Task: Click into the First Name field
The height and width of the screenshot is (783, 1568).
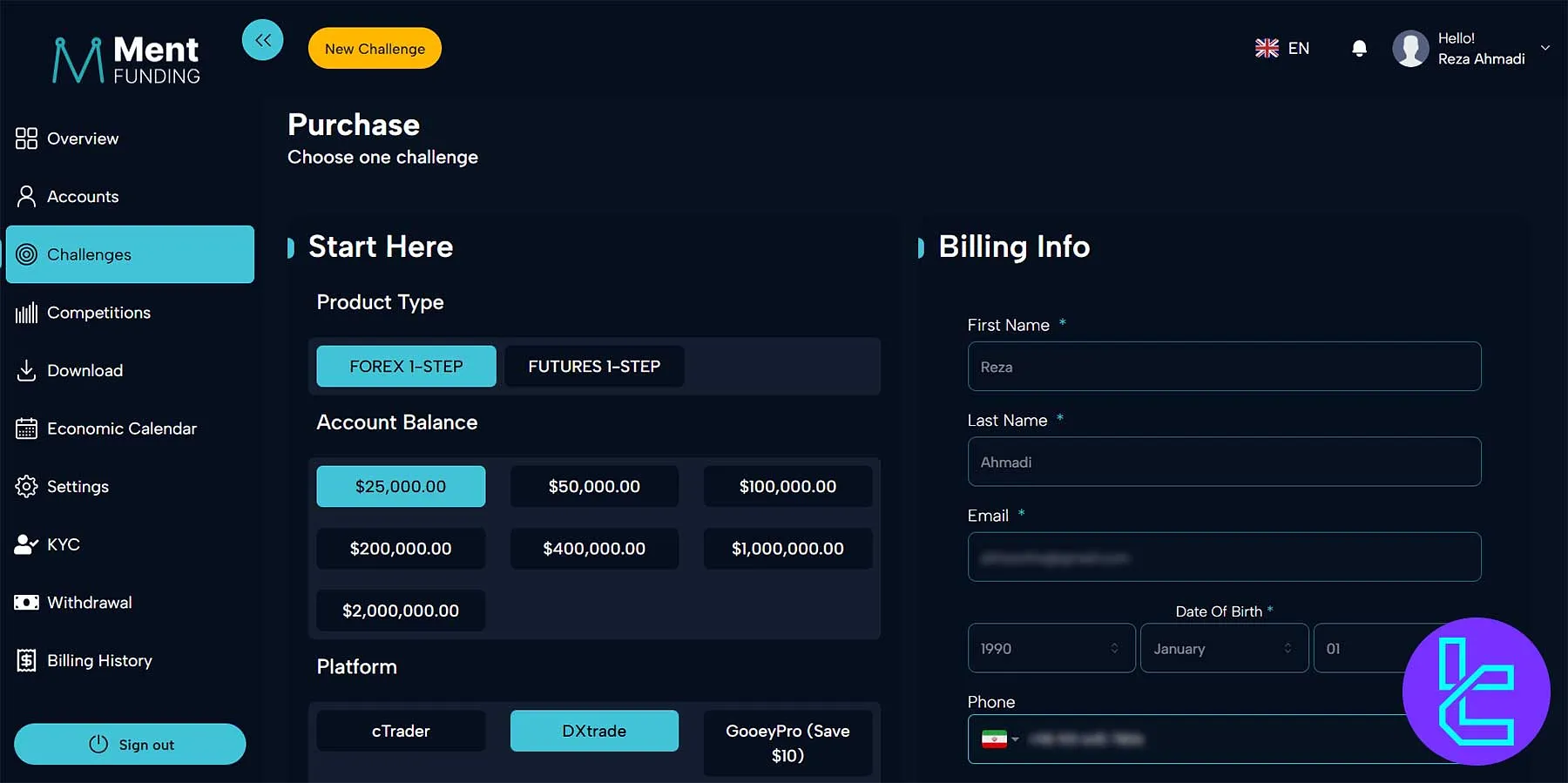Action: click(x=1223, y=367)
